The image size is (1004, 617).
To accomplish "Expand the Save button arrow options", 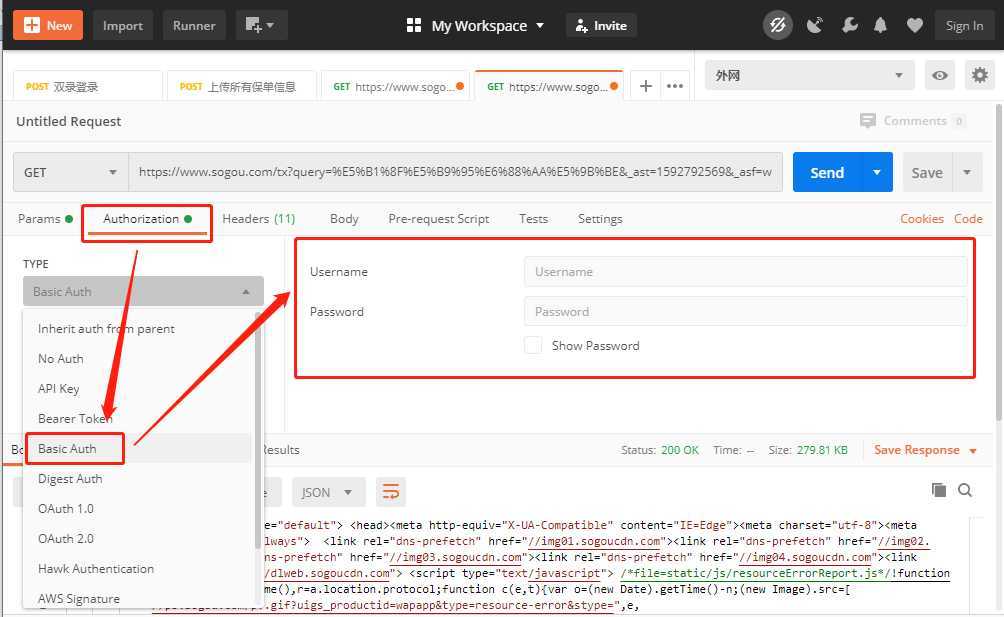I will tap(967, 172).
